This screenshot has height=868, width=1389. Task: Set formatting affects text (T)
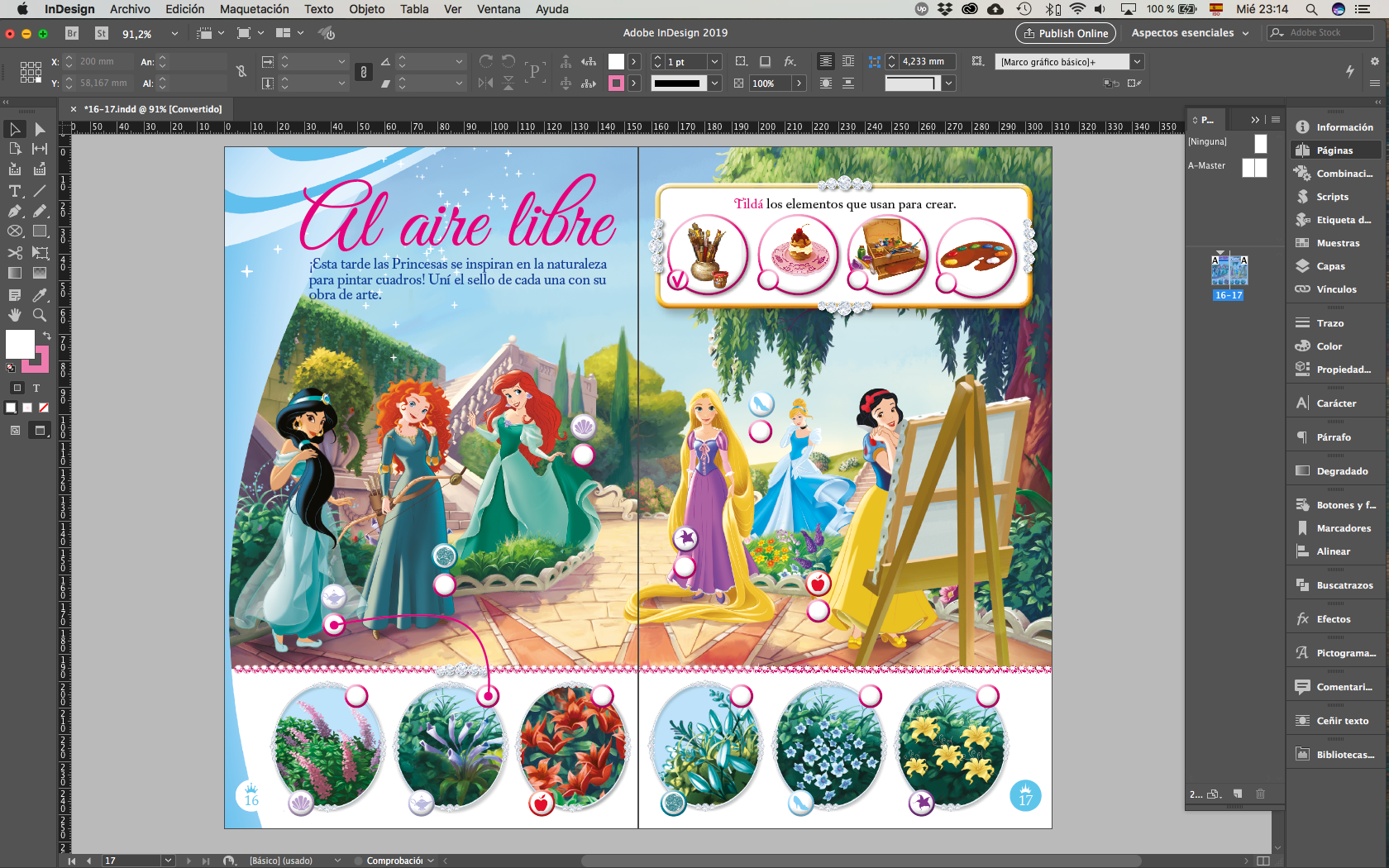[x=36, y=388]
